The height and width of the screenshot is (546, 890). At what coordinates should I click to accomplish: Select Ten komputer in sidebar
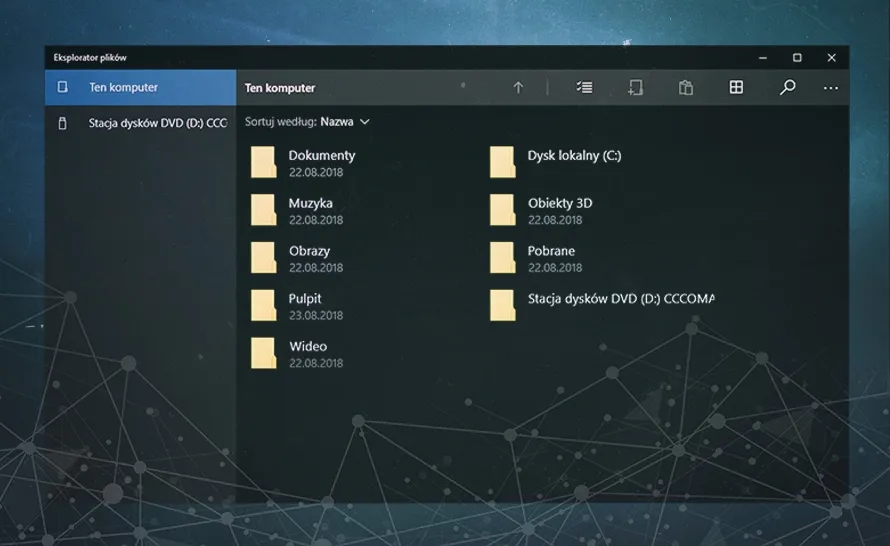pyautogui.click(x=140, y=87)
